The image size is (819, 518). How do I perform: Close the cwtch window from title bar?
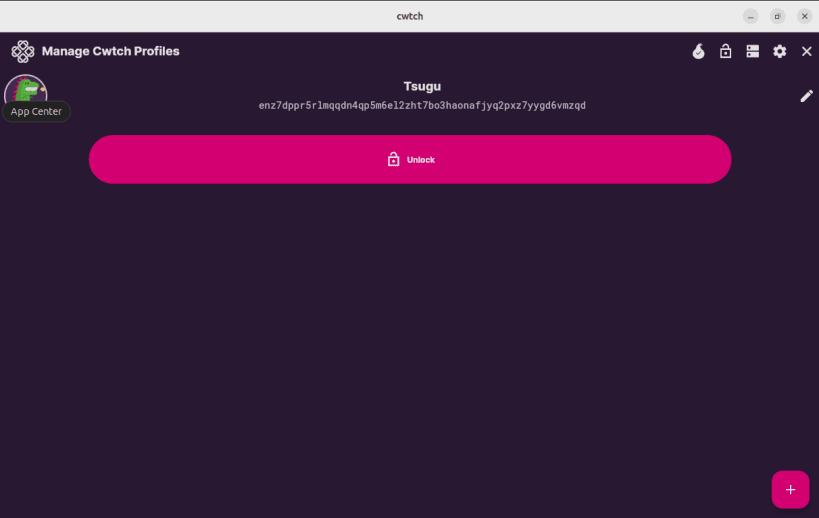pos(804,16)
